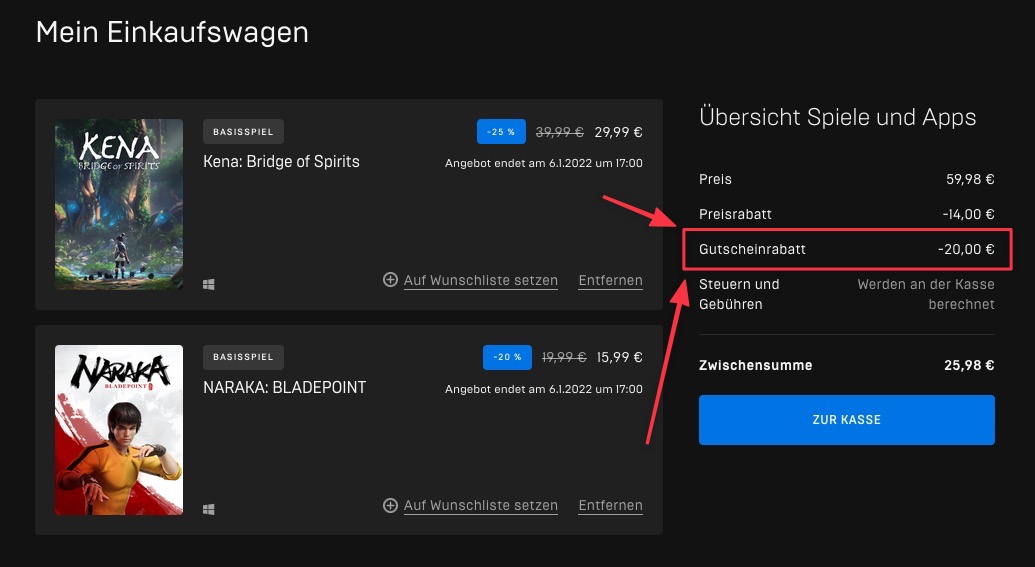
Task: Add NARAKA to wishlist via Auf Wunschliste setzen
Action: click(x=481, y=506)
